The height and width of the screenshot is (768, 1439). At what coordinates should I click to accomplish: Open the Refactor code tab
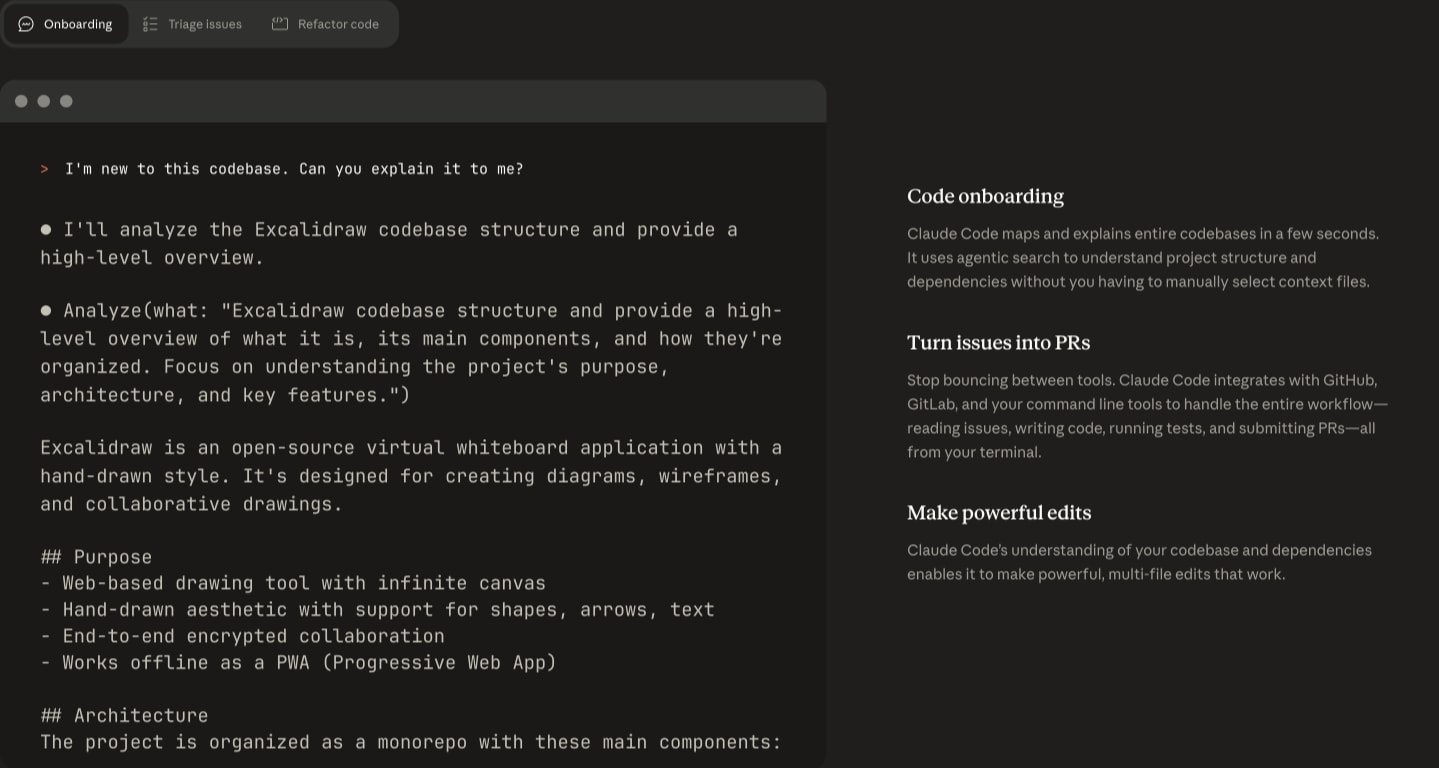[325, 24]
